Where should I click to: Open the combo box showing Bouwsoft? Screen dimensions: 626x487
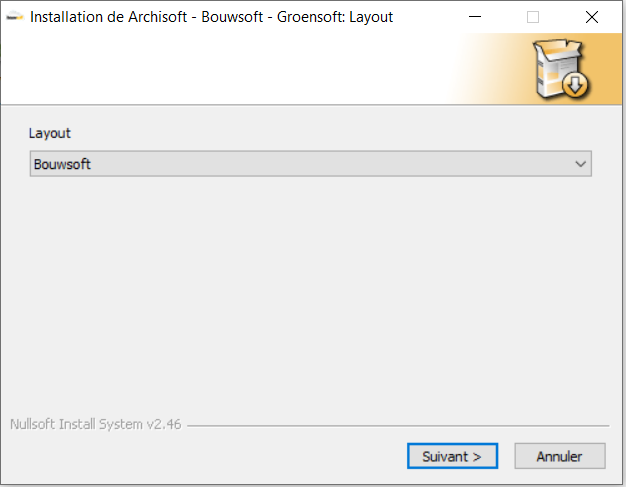[311, 164]
